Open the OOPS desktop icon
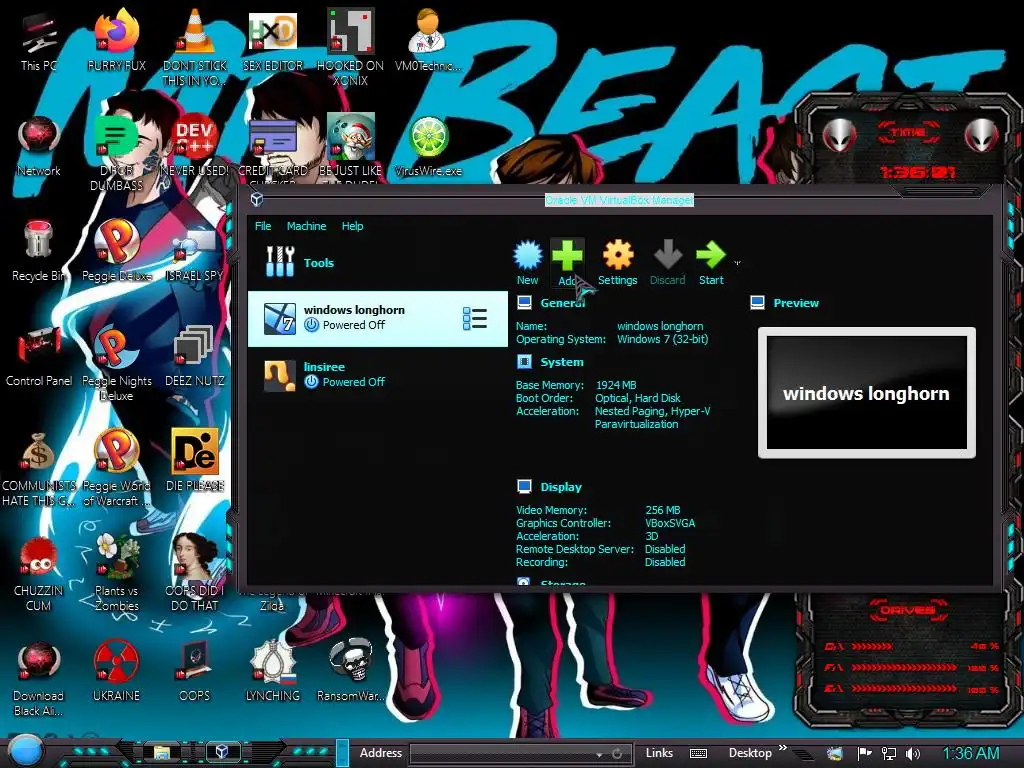 (195, 661)
